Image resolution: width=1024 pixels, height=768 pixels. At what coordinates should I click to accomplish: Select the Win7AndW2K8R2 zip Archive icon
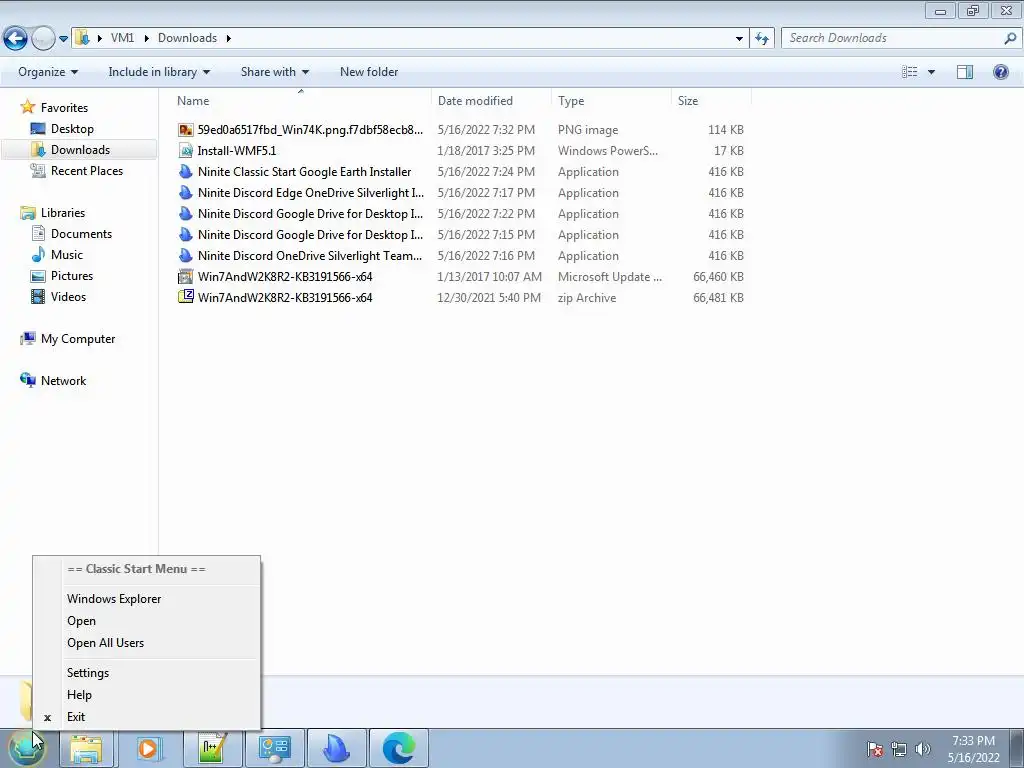coord(185,297)
